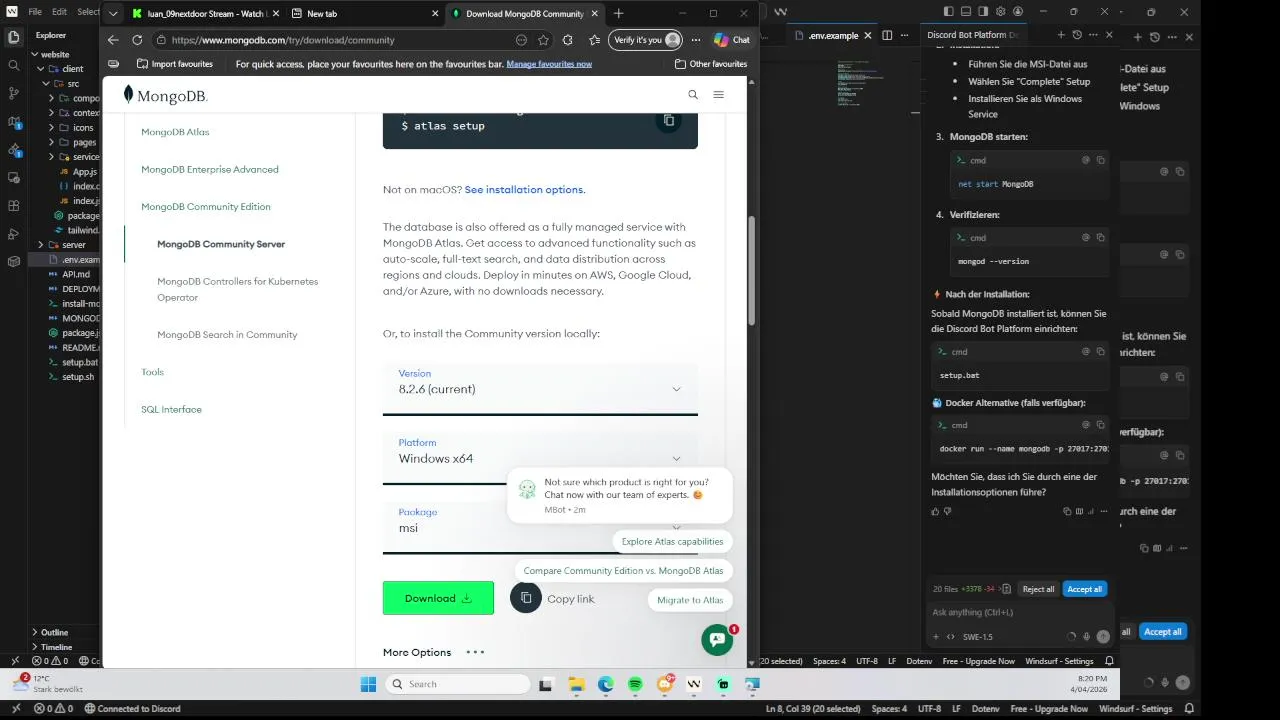Click the green Download button
Screen dimensions: 1280x720
click(x=438, y=598)
